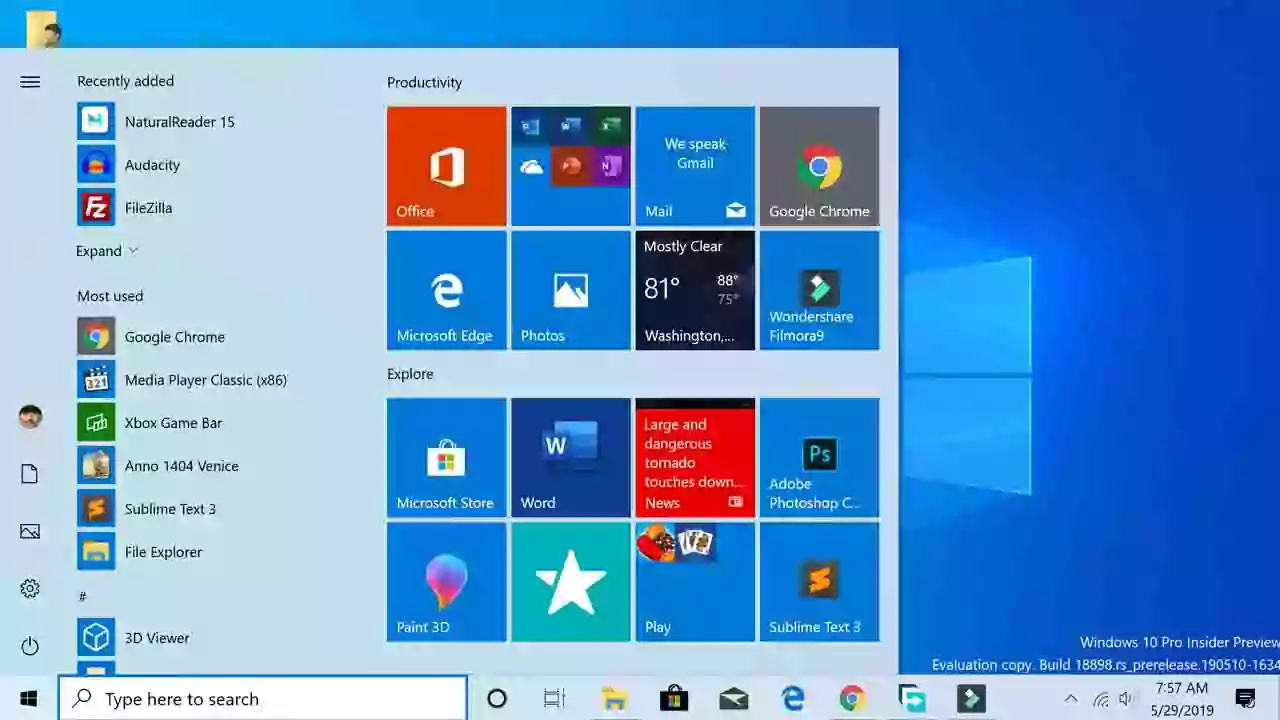Open the Mail tile
The height and width of the screenshot is (720, 1280).
(695, 166)
